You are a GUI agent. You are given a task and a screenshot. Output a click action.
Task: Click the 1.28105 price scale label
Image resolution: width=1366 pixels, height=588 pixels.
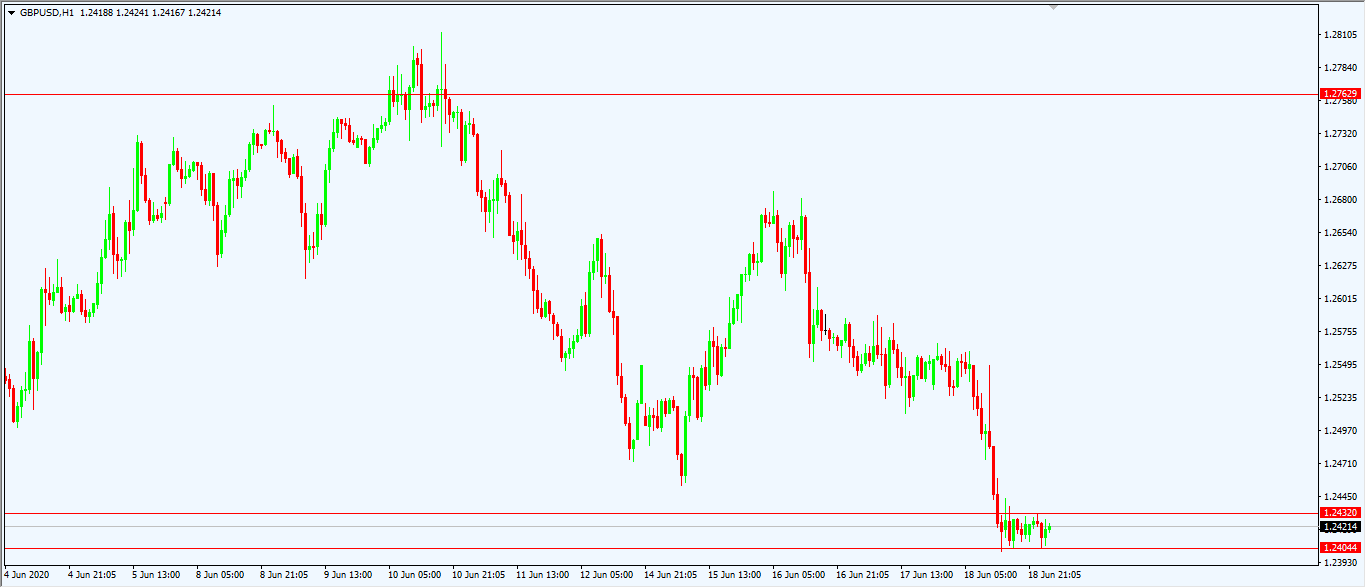coord(1340,35)
